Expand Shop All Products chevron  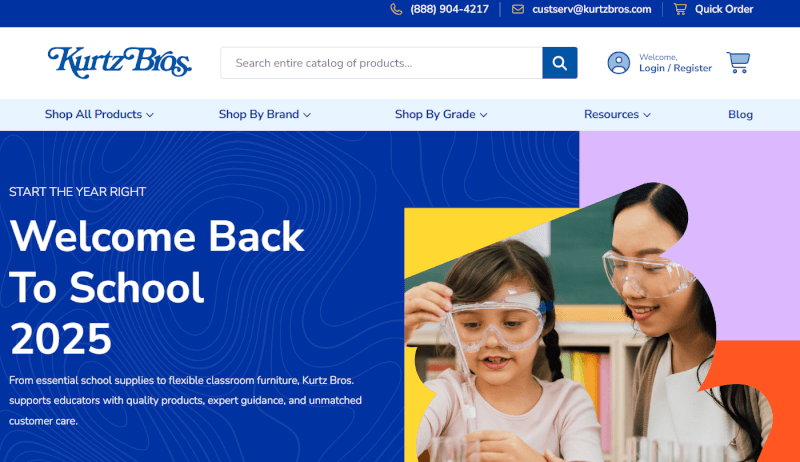coord(150,115)
